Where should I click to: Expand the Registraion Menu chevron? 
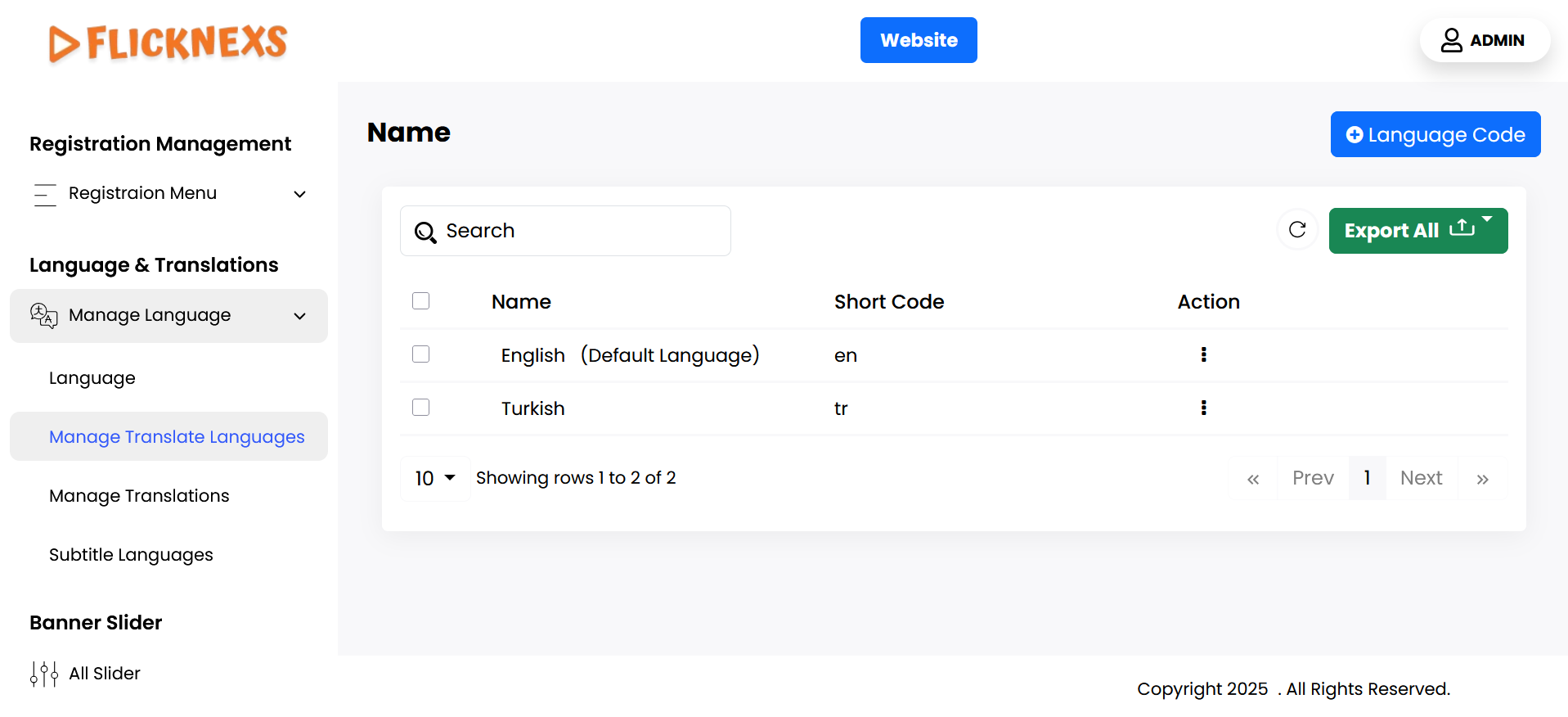(299, 194)
